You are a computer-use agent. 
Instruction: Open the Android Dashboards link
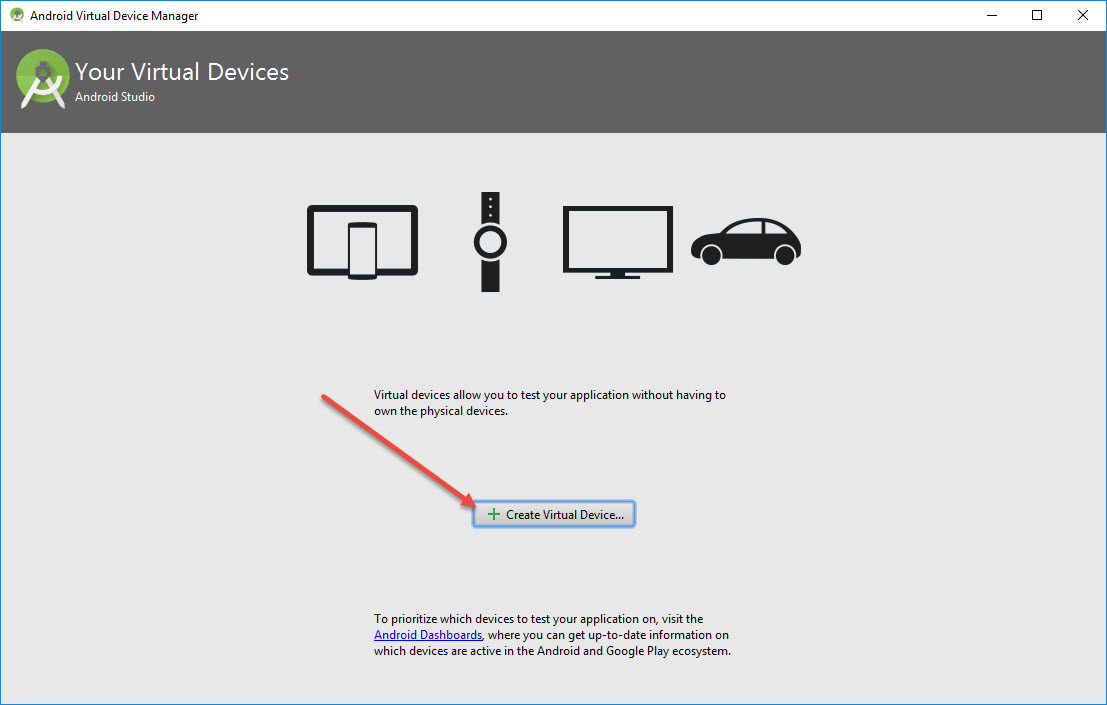tap(427, 635)
